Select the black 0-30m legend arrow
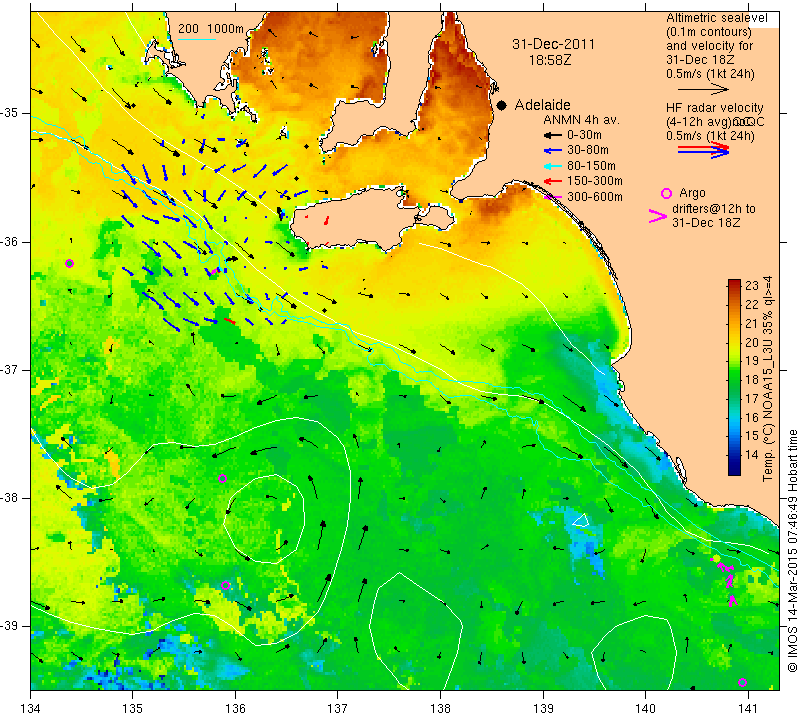The image size is (800, 720). click(x=552, y=135)
